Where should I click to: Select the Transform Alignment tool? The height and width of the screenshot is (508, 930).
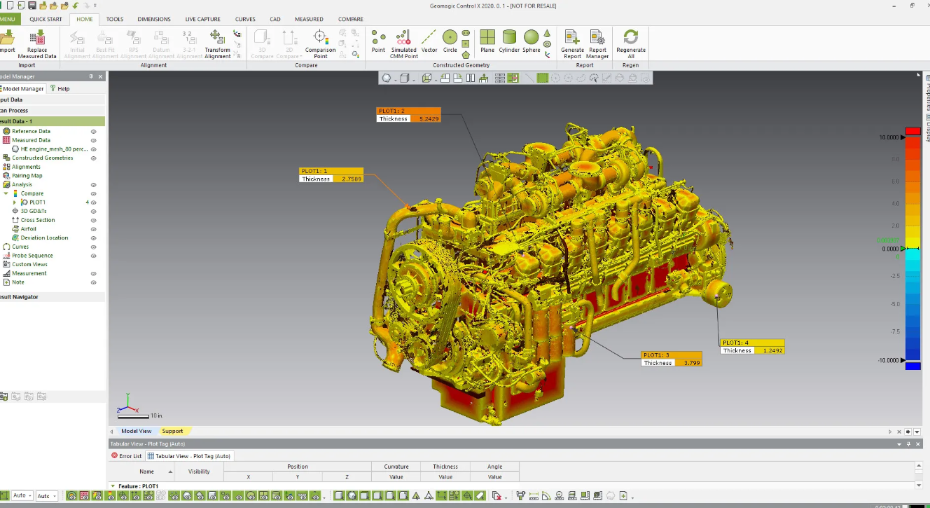tap(217, 38)
